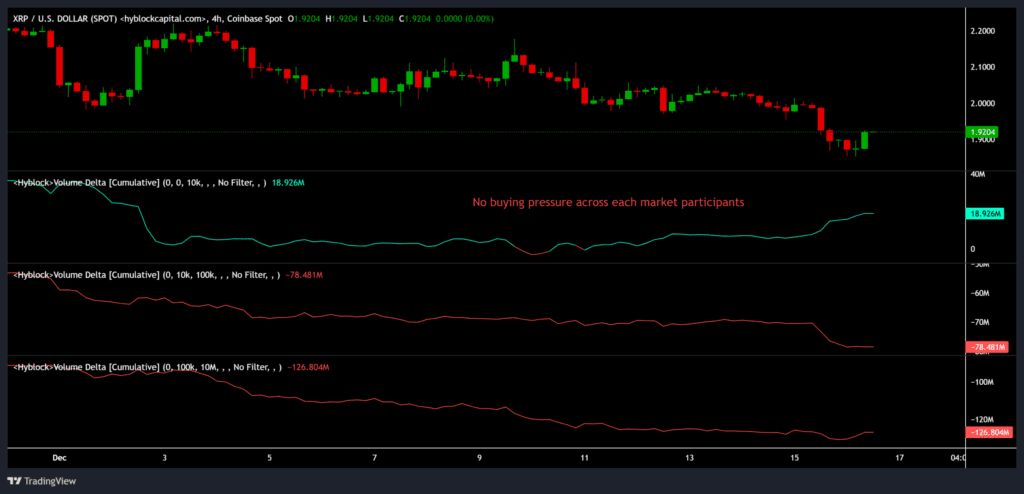Click the Dec label on time axis

59,457
